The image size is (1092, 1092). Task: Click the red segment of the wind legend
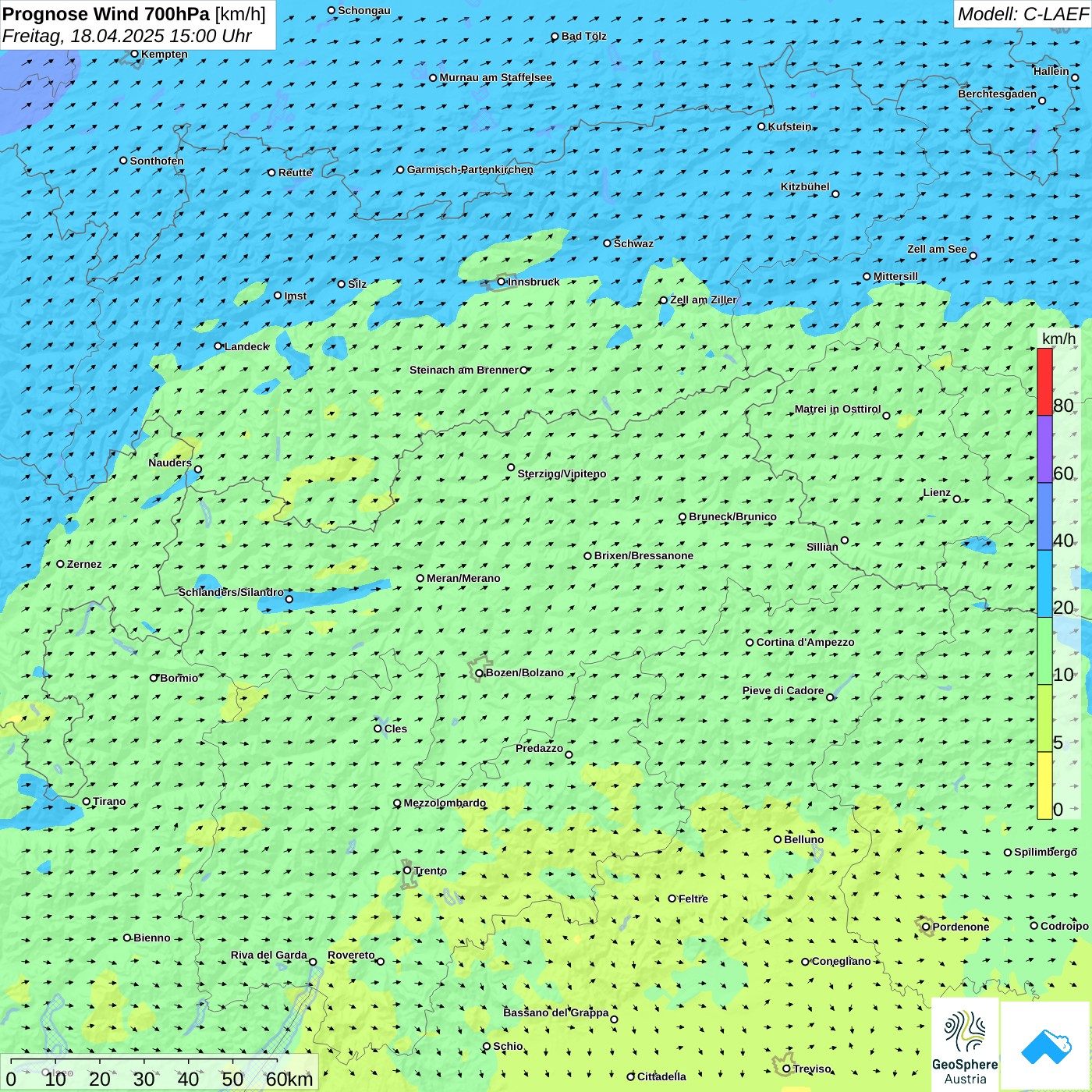(1044, 381)
